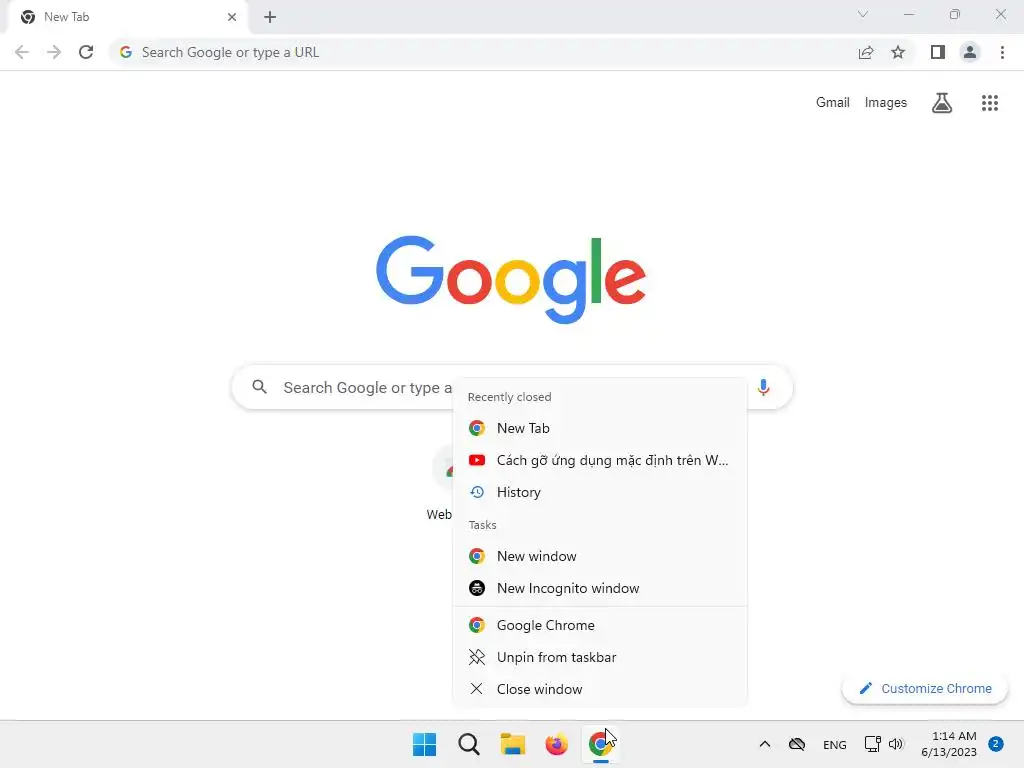Select the New Tab browser tab
Screen dimensions: 1024x768
tap(127, 17)
